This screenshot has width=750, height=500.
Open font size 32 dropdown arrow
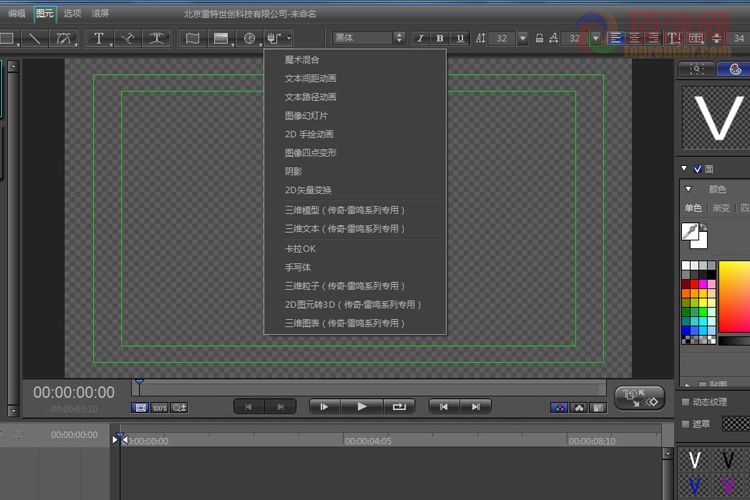click(x=523, y=38)
